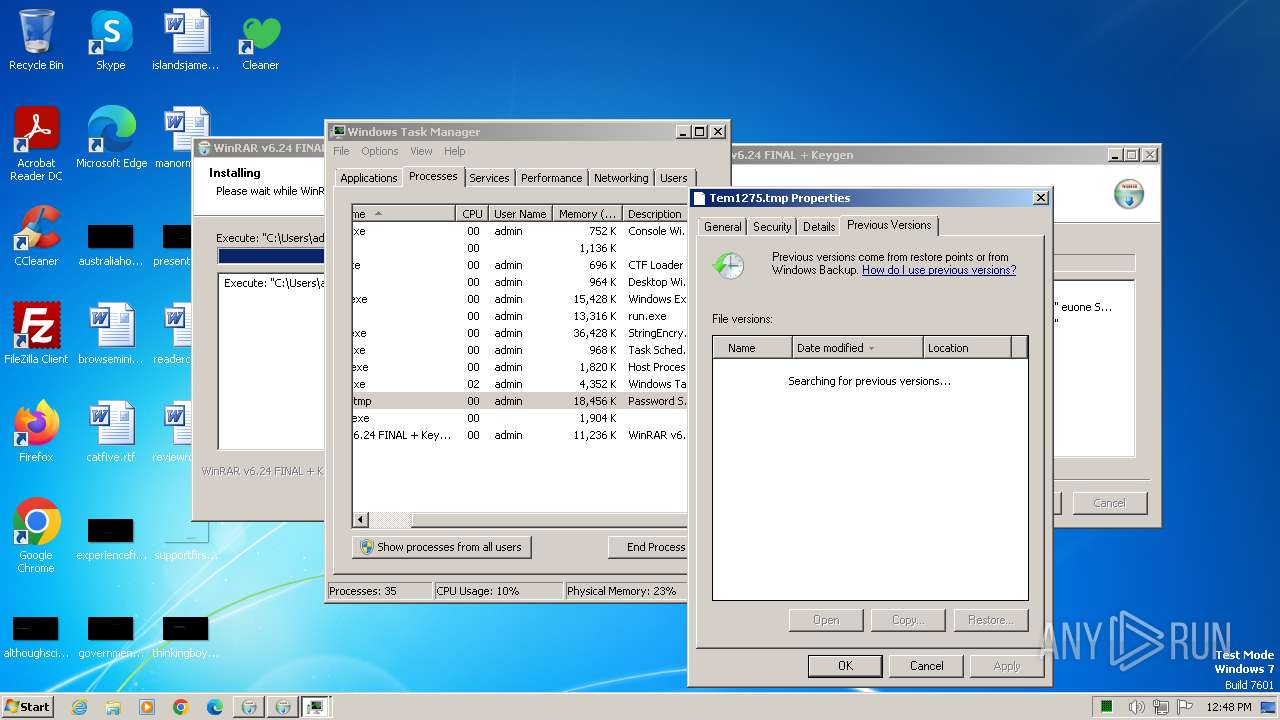1280x720 pixels.
Task: Open 'How do I use previous versions?' link
Action: coord(939,270)
